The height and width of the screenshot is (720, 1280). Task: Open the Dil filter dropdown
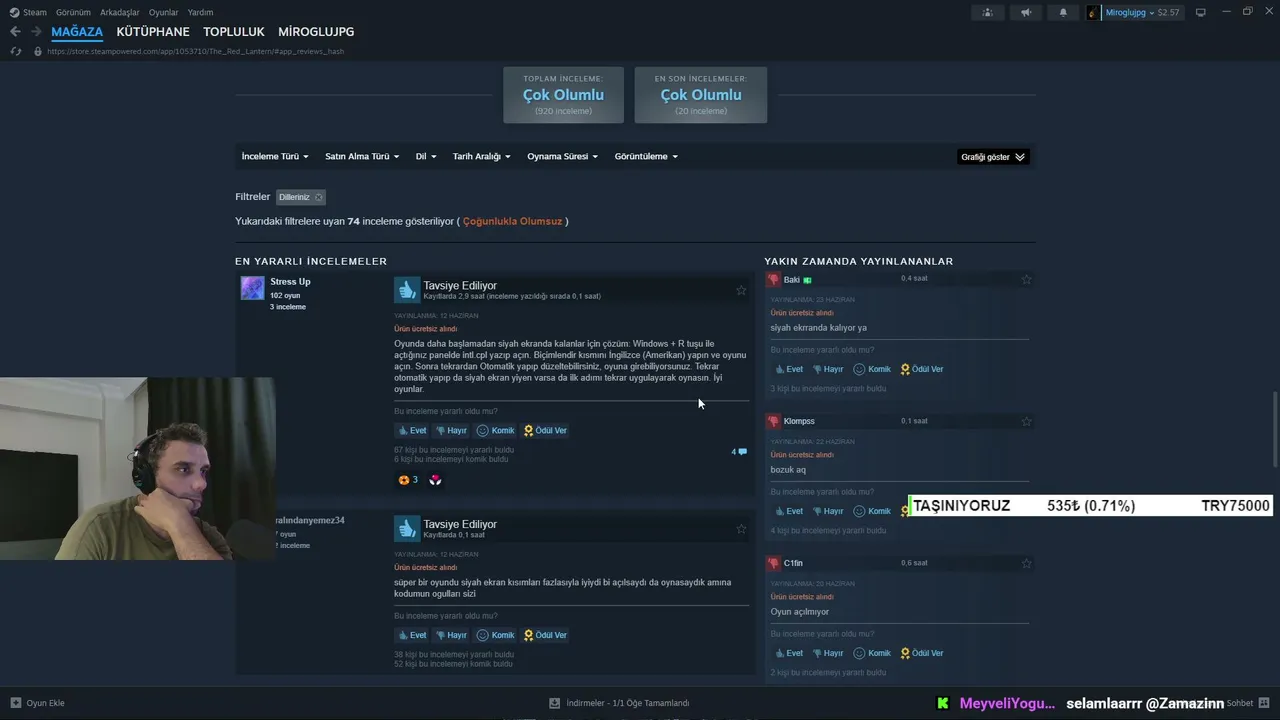426,156
